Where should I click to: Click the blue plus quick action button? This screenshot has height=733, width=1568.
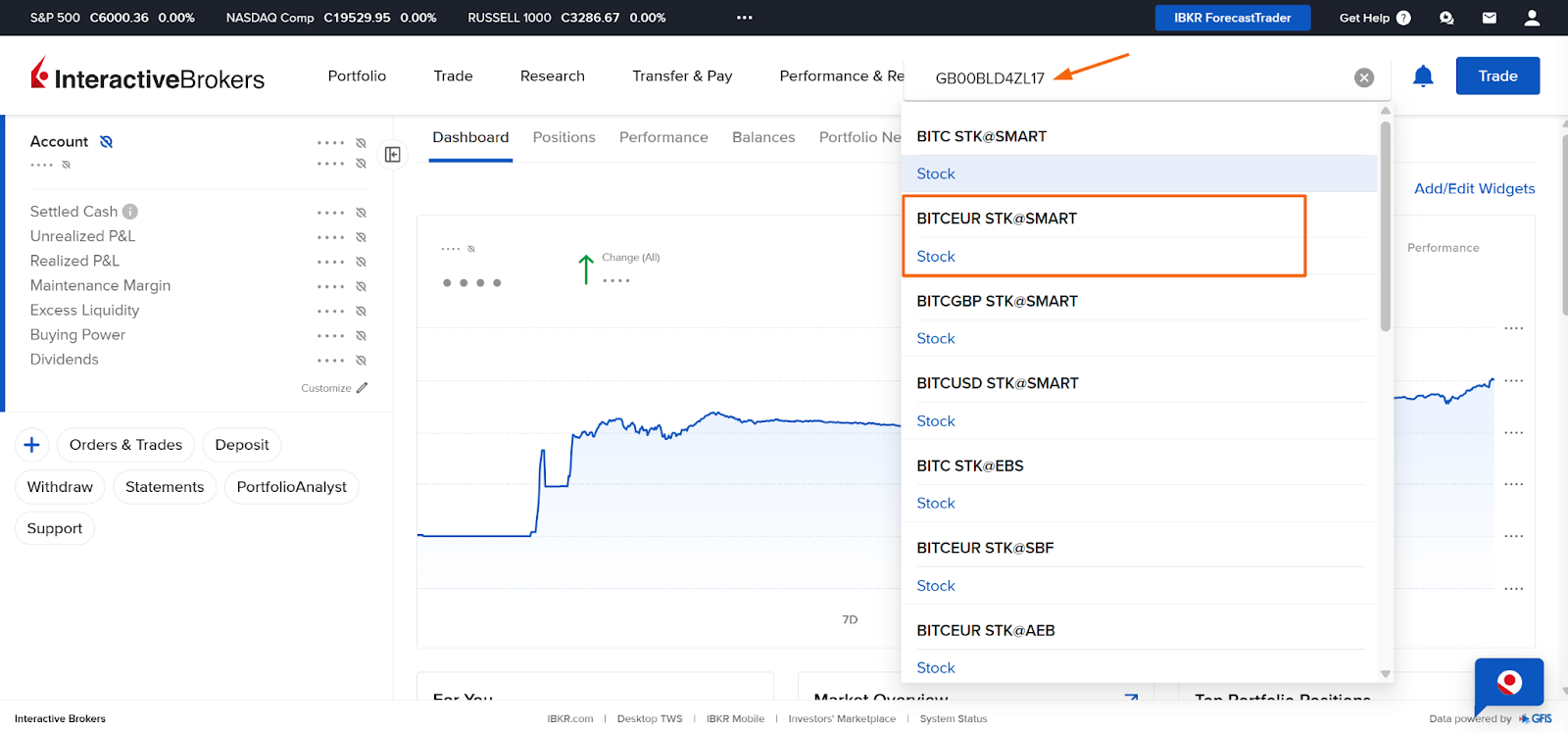coord(31,445)
